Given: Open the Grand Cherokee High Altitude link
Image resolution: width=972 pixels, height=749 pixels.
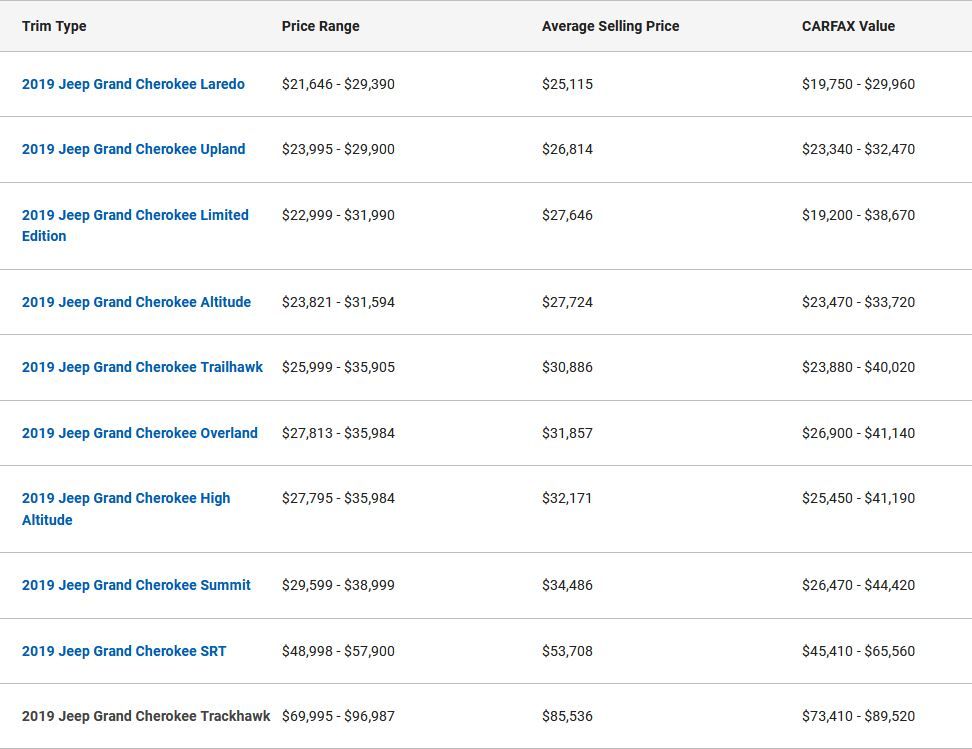Looking at the screenshot, I should pyautogui.click(x=126, y=508).
